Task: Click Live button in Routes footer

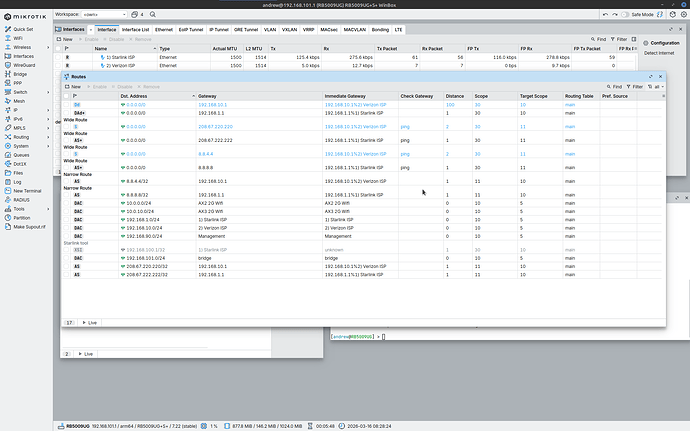Action: tap(89, 323)
